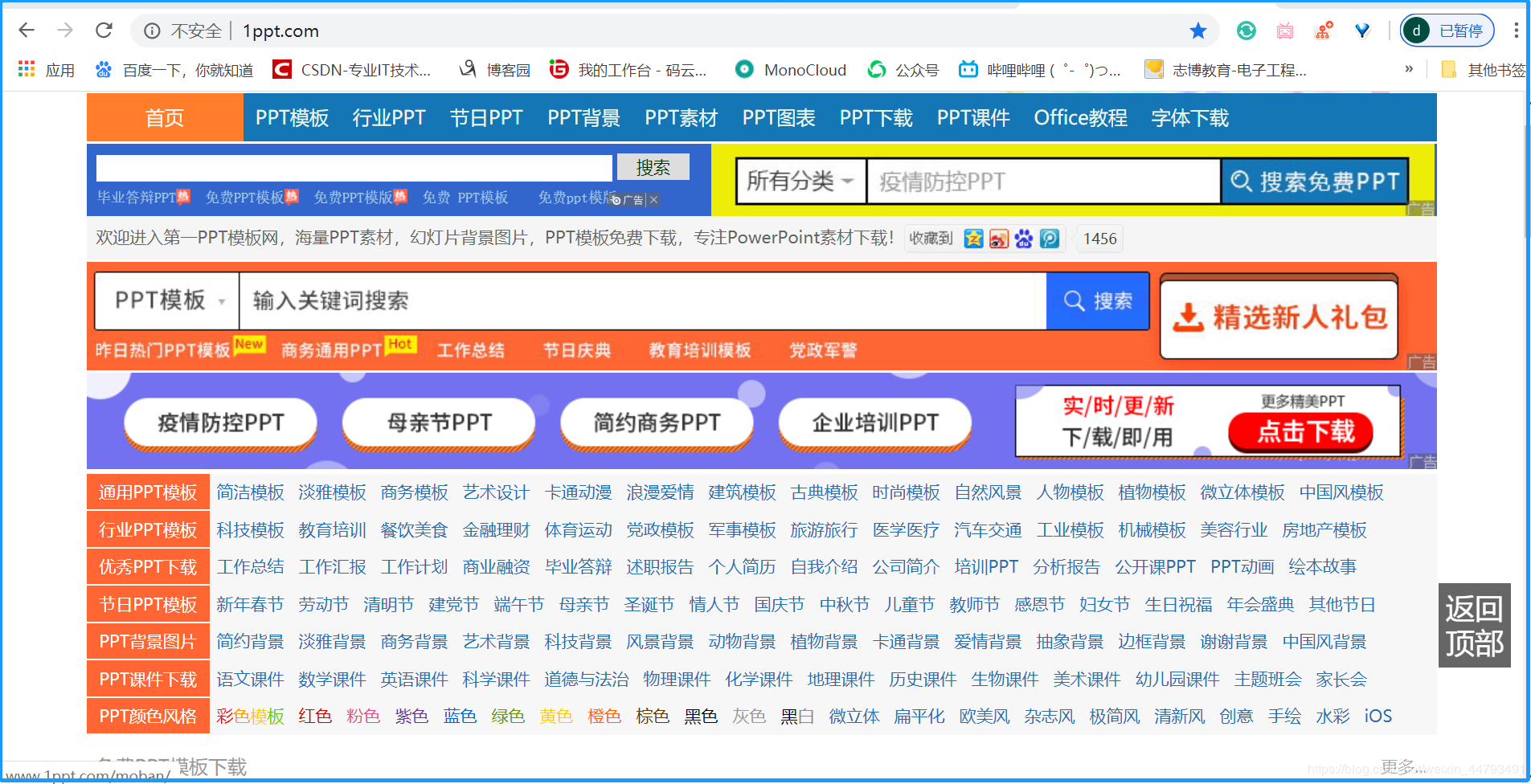Open 博客园 bookmark
The image size is (1531, 784).
(494, 70)
